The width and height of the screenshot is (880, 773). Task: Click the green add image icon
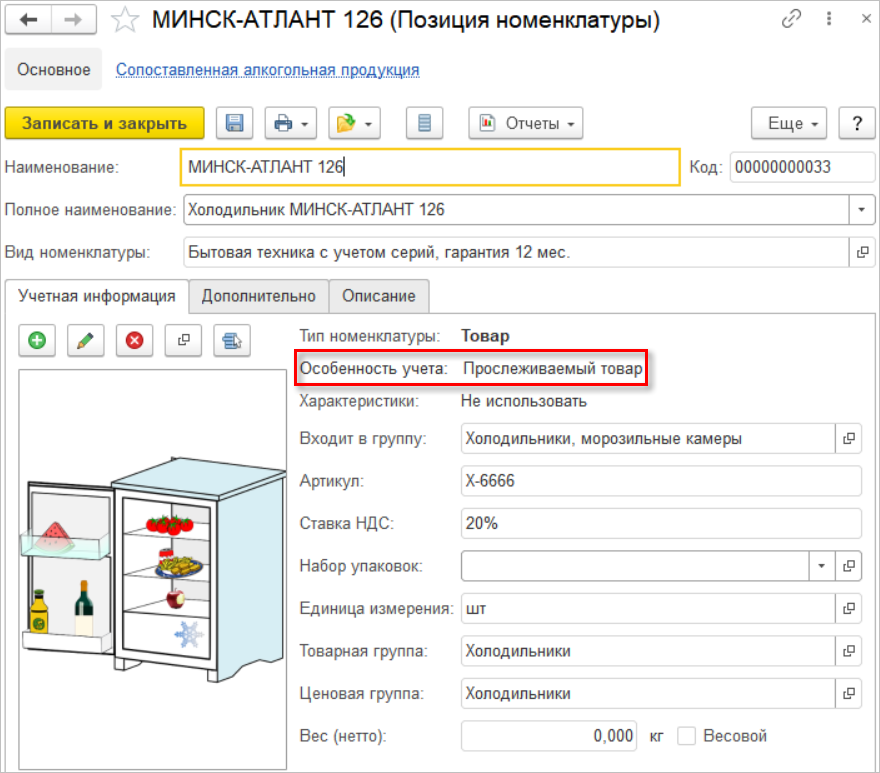(37, 340)
